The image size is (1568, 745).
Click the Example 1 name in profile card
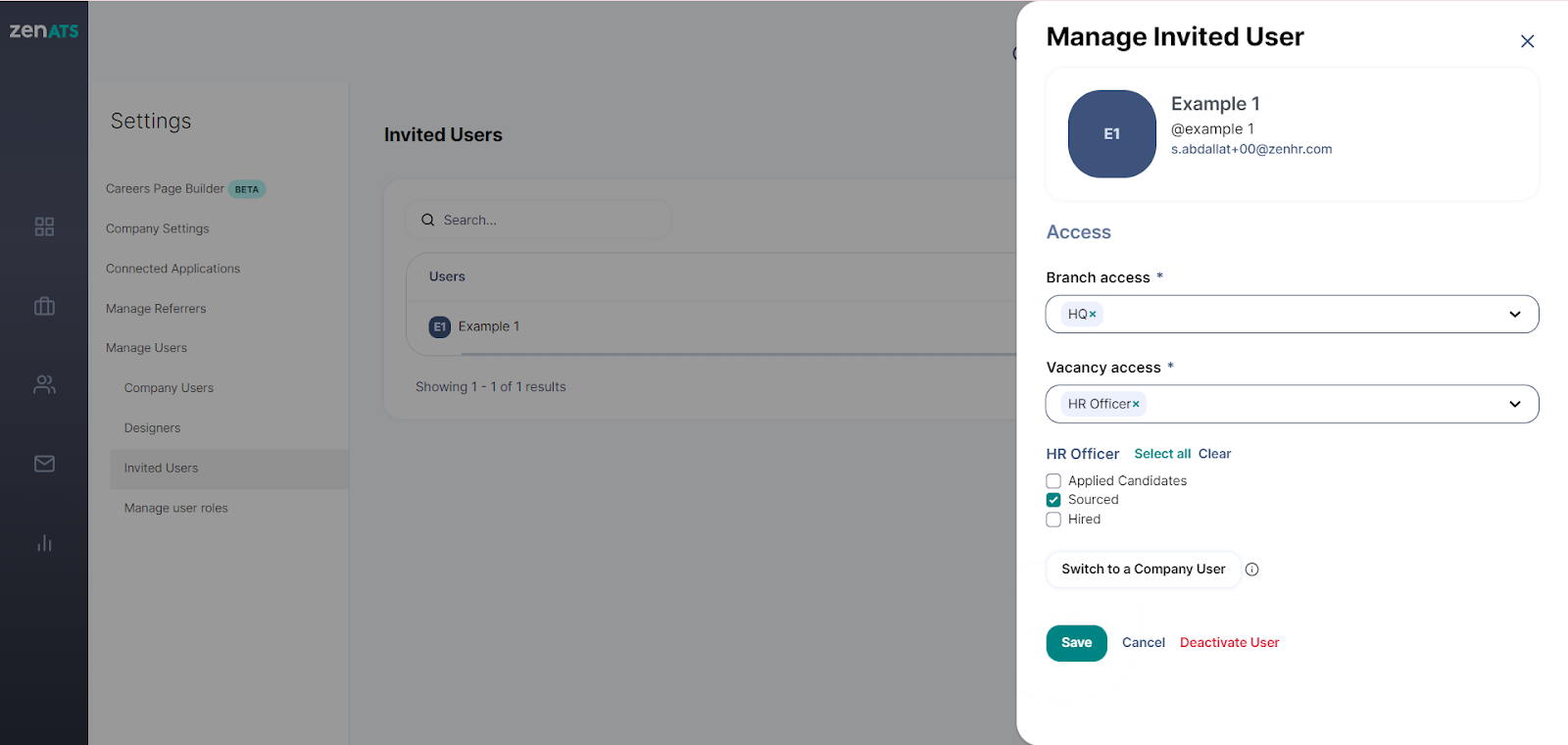coord(1215,104)
